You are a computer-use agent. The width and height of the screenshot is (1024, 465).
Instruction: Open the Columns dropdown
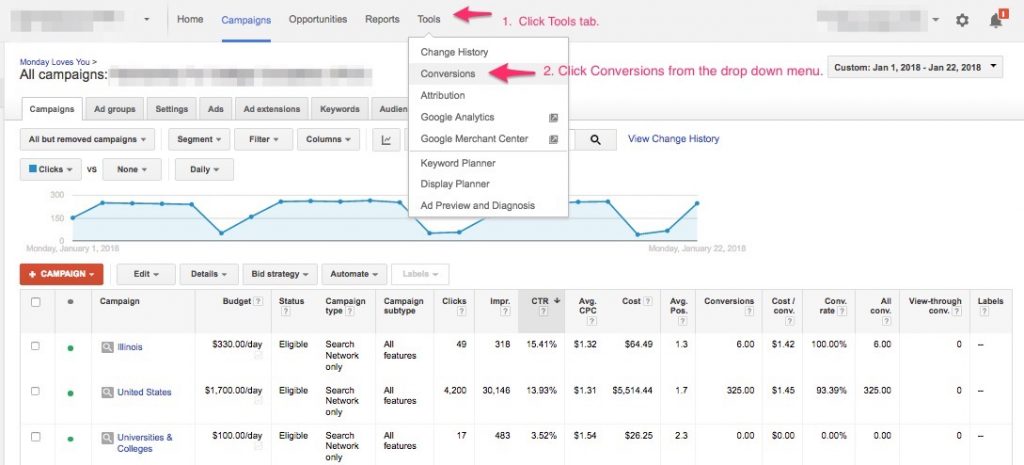click(x=328, y=140)
